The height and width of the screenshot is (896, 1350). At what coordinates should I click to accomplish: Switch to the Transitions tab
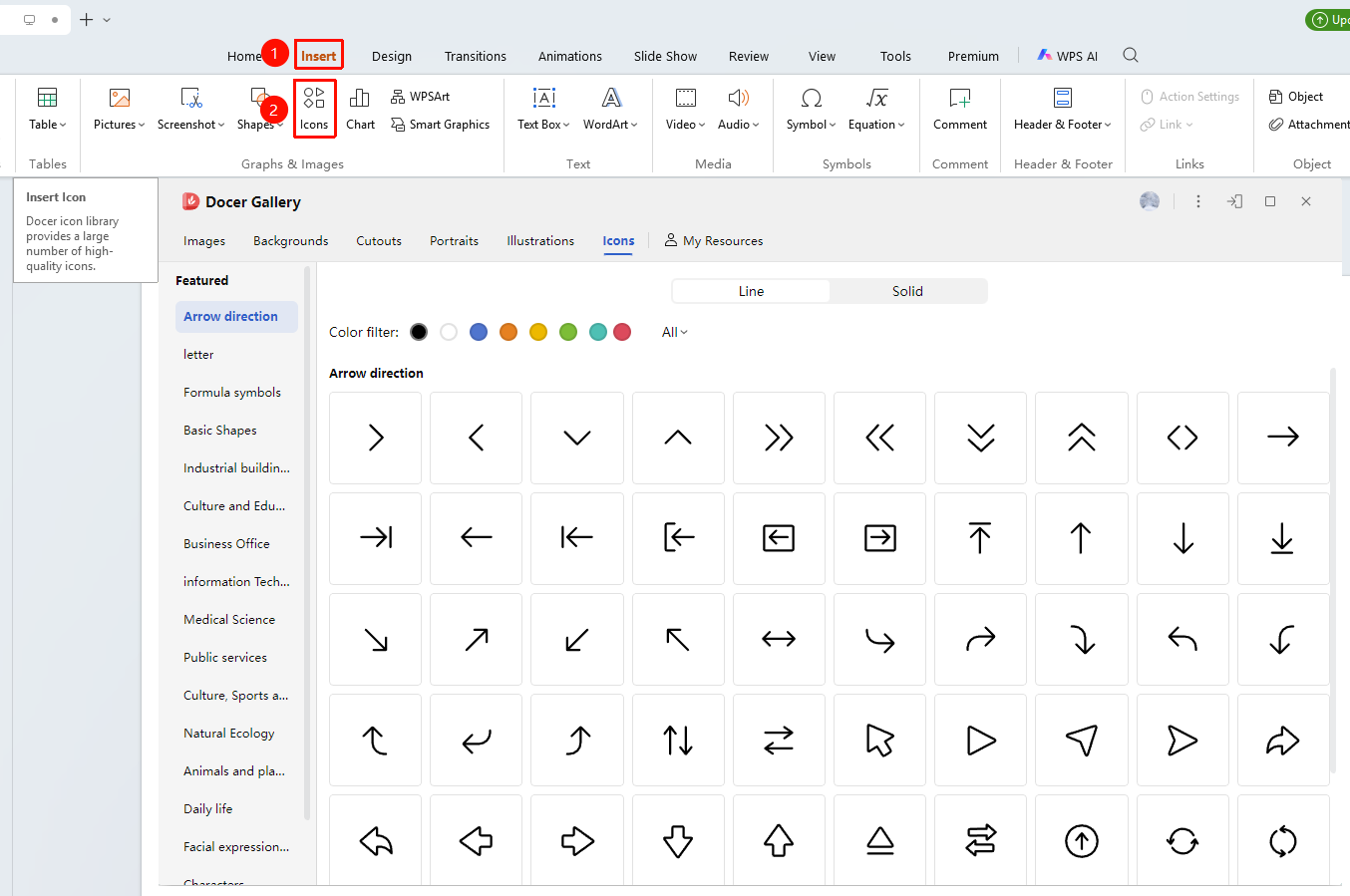476,56
